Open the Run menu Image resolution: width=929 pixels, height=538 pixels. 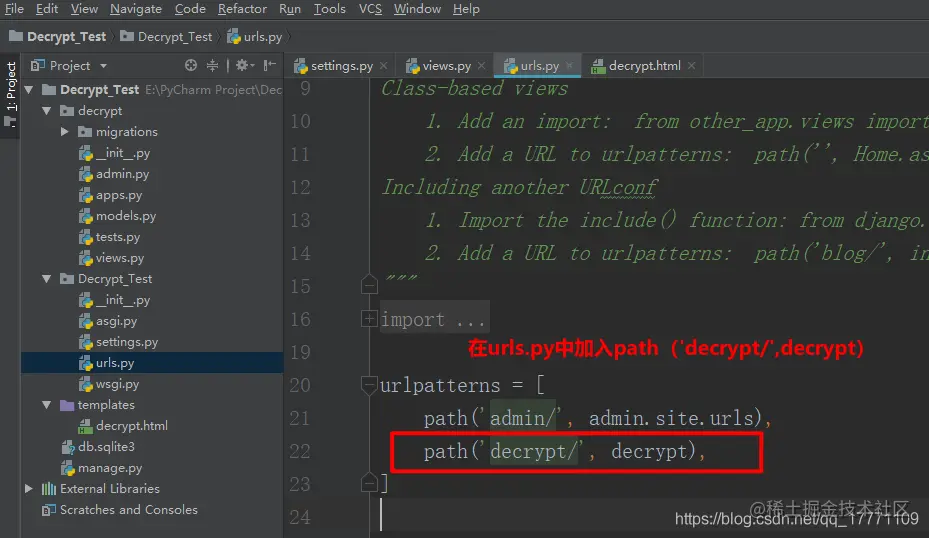click(290, 9)
